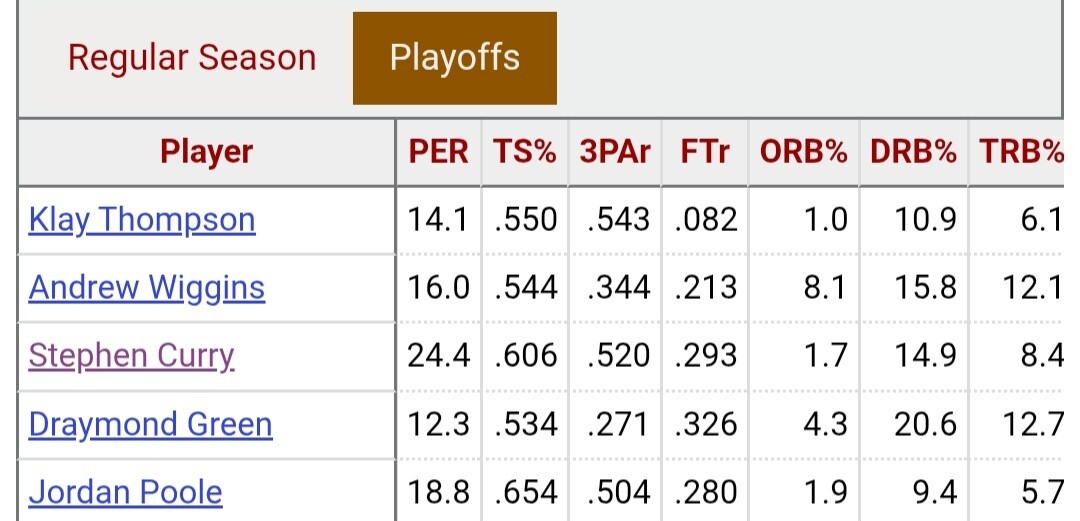
Task: Switch to the Regular Season tab
Action: (x=191, y=58)
